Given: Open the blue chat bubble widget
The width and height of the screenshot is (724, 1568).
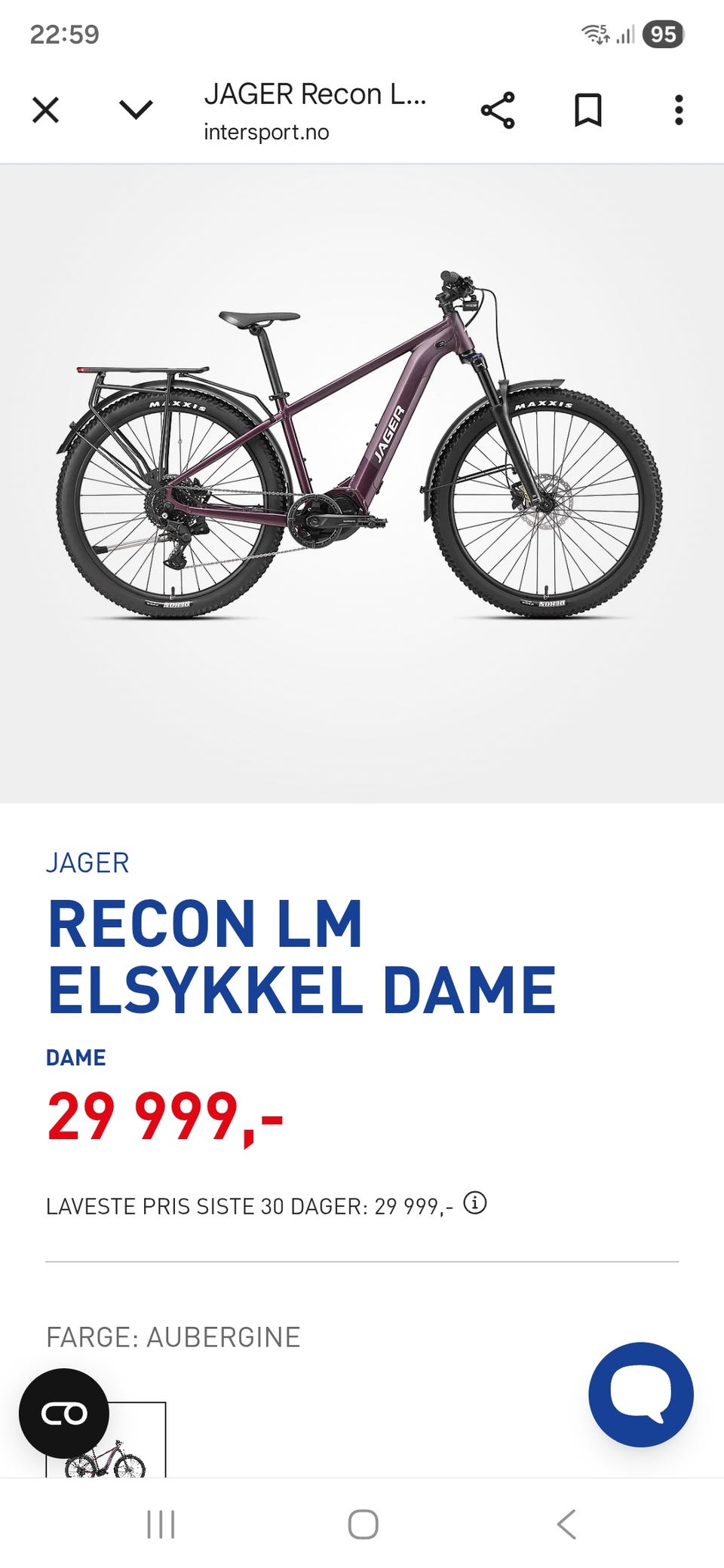Looking at the screenshot, I should [641, 1394].
